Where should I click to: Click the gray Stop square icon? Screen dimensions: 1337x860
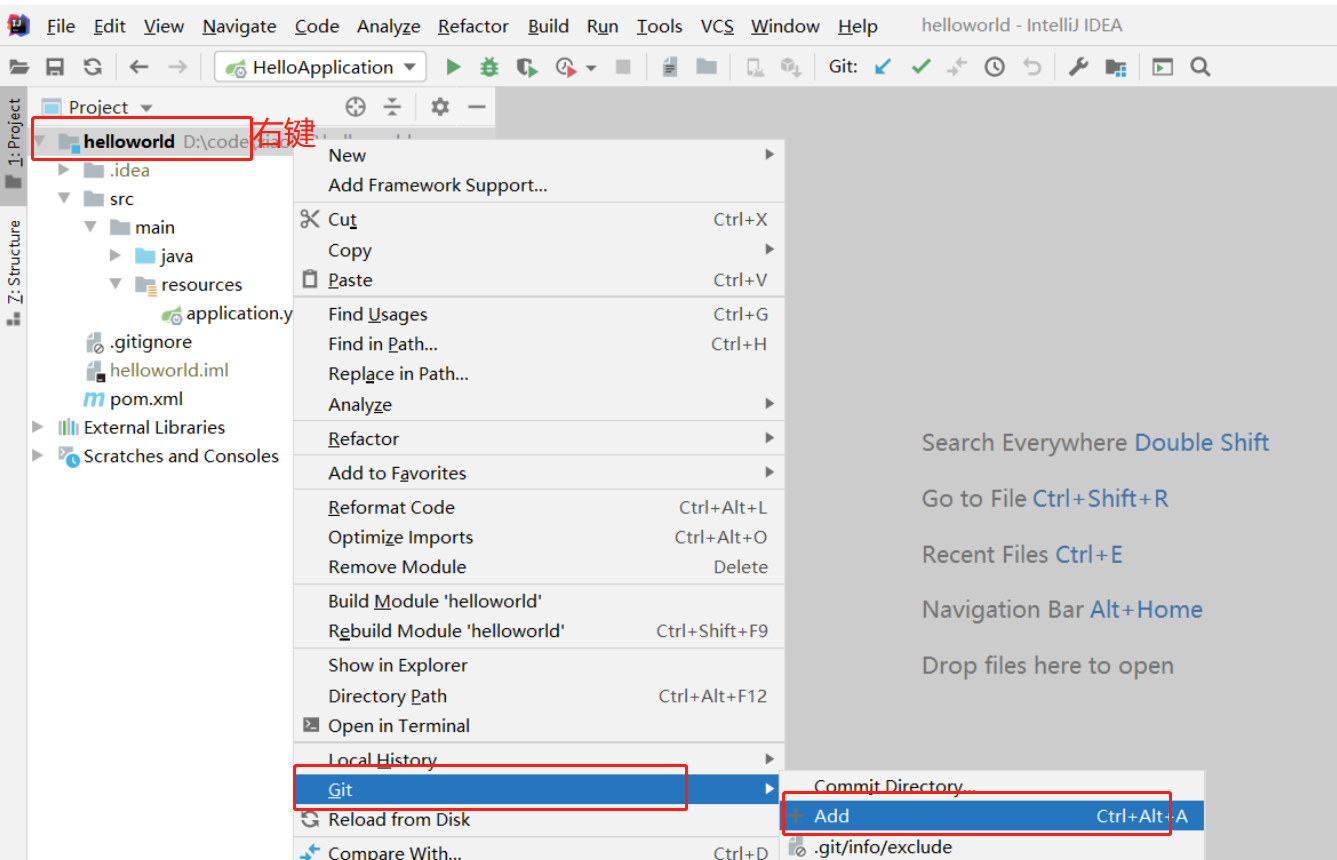623,67
